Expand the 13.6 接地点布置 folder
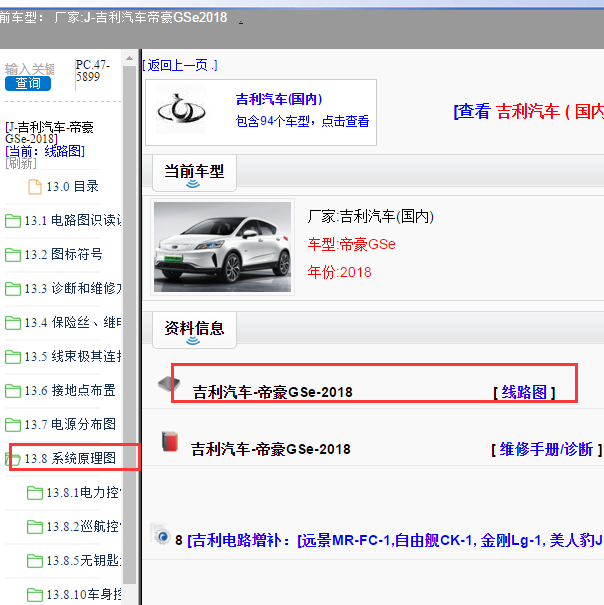Screen dimensions: 604x605 (70, 390)
